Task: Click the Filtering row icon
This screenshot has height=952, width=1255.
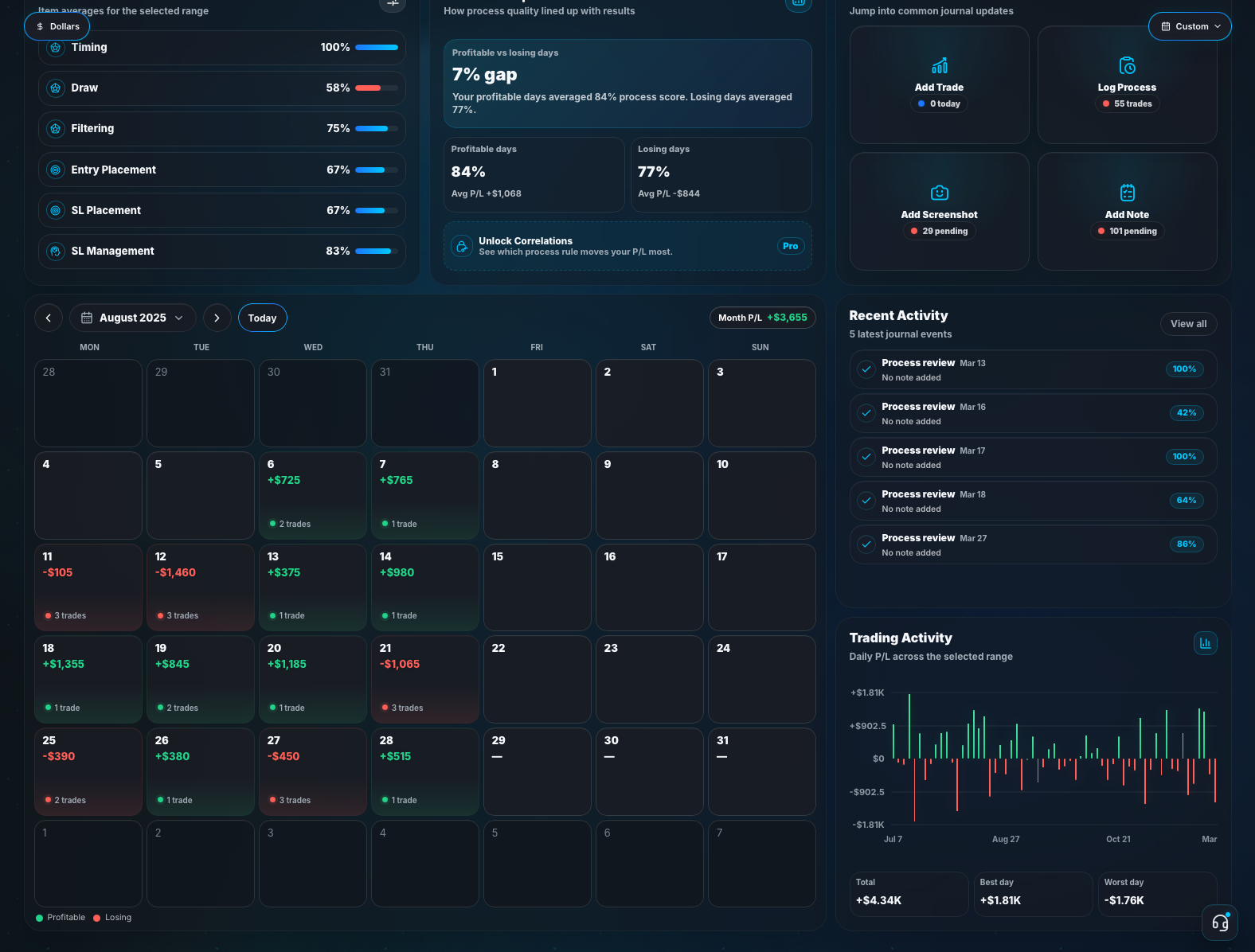Action: tap(55, 129)
